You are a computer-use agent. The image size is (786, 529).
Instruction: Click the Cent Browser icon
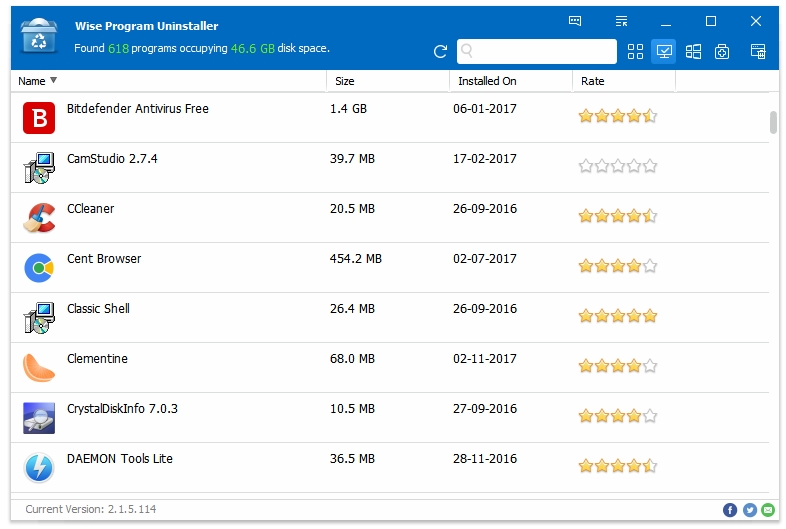[39, 268]
